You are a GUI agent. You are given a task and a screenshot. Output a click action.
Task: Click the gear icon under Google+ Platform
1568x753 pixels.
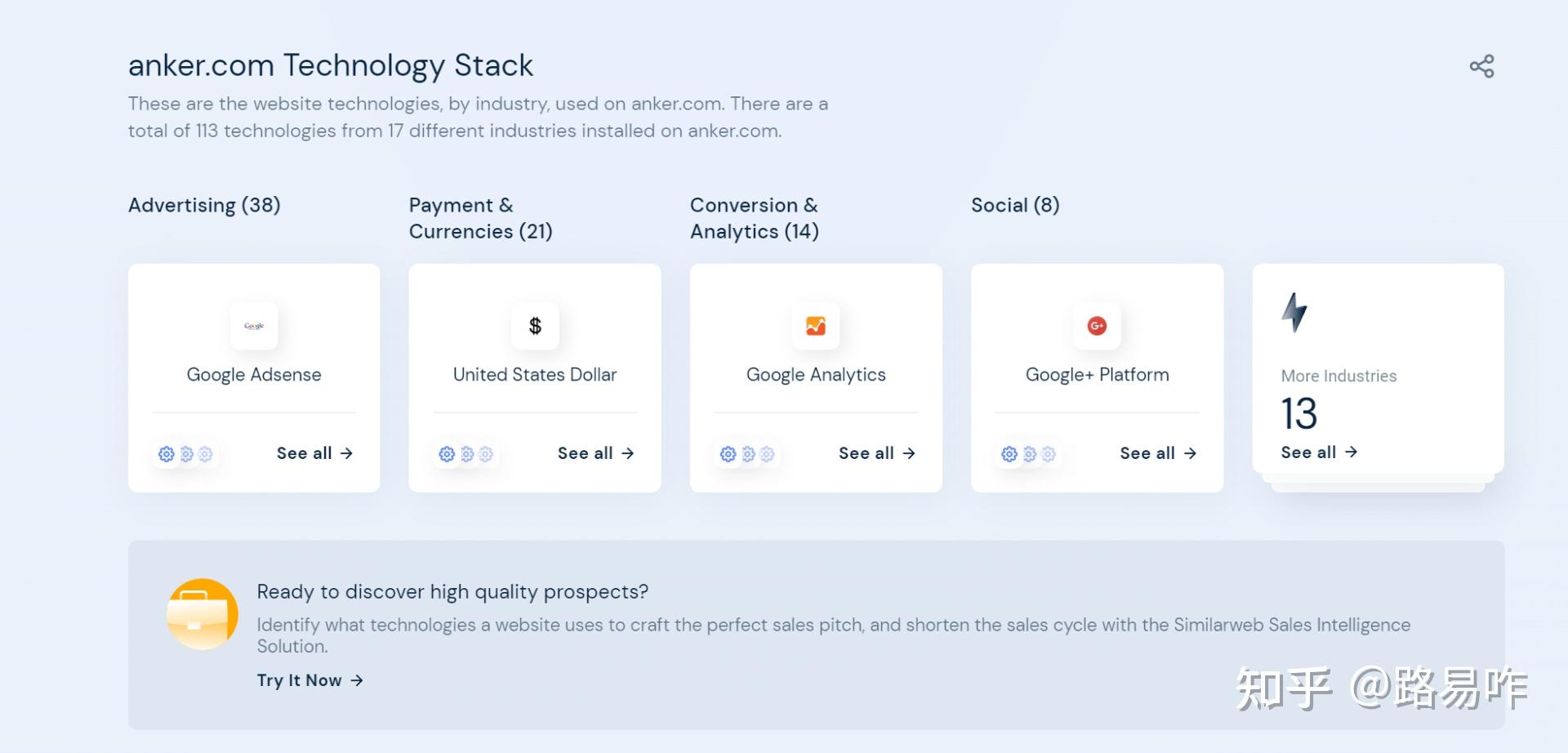(x=1009, y=454)
